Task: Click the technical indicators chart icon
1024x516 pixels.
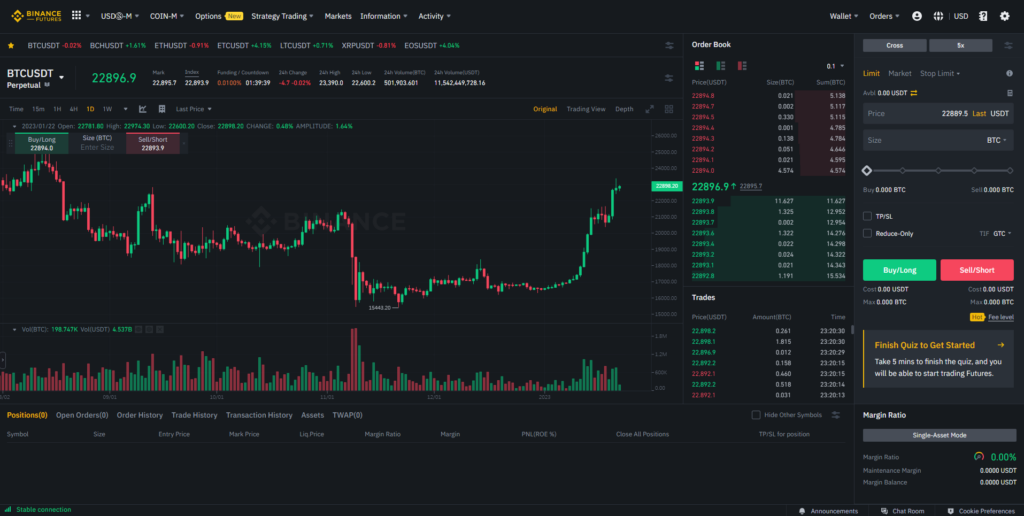Action: click(143, 109)
